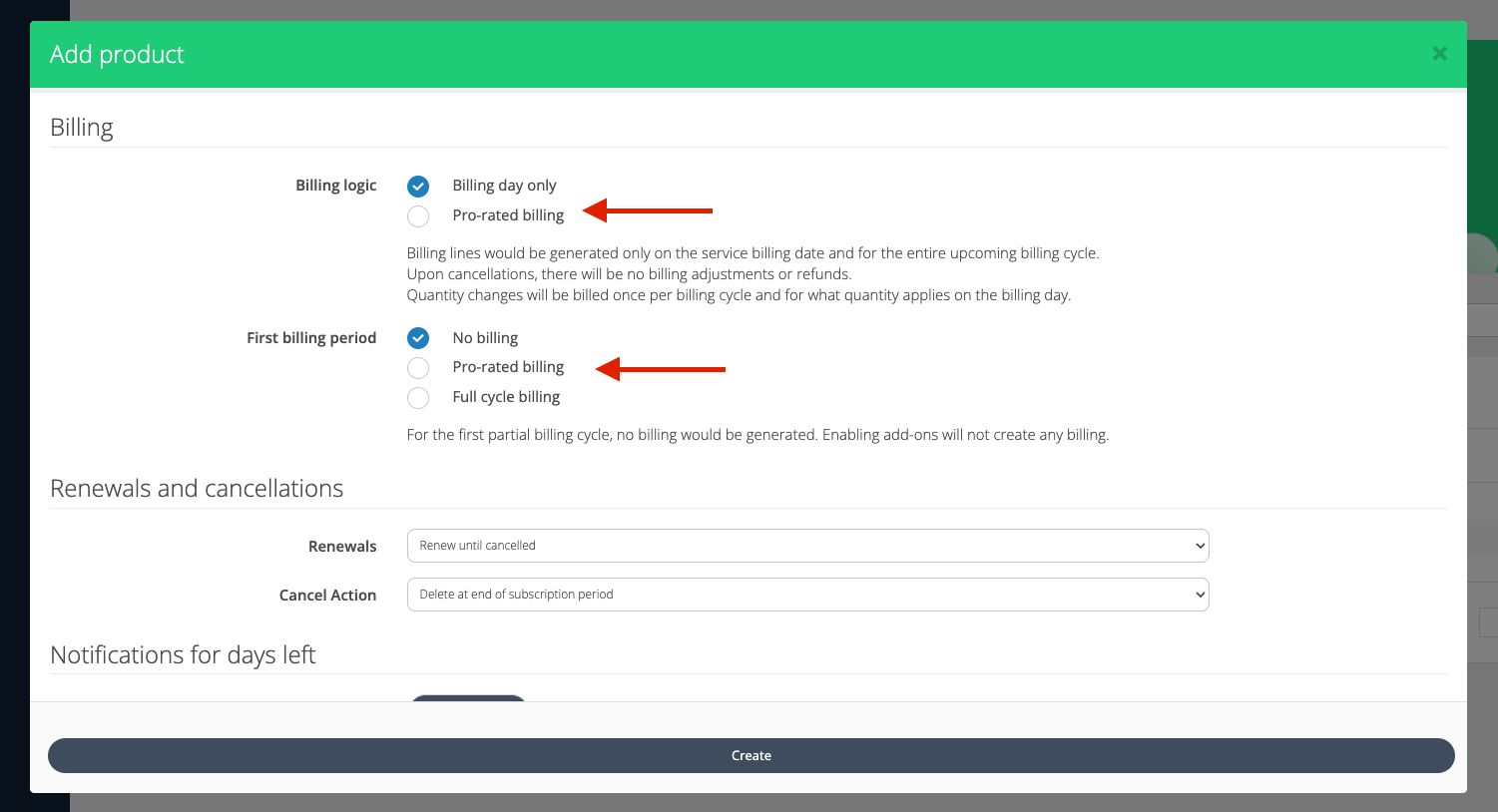Screen dimensions: 1498x812
Task: Expand the Cancel Action dropdown
Action: tap(807, 595)
